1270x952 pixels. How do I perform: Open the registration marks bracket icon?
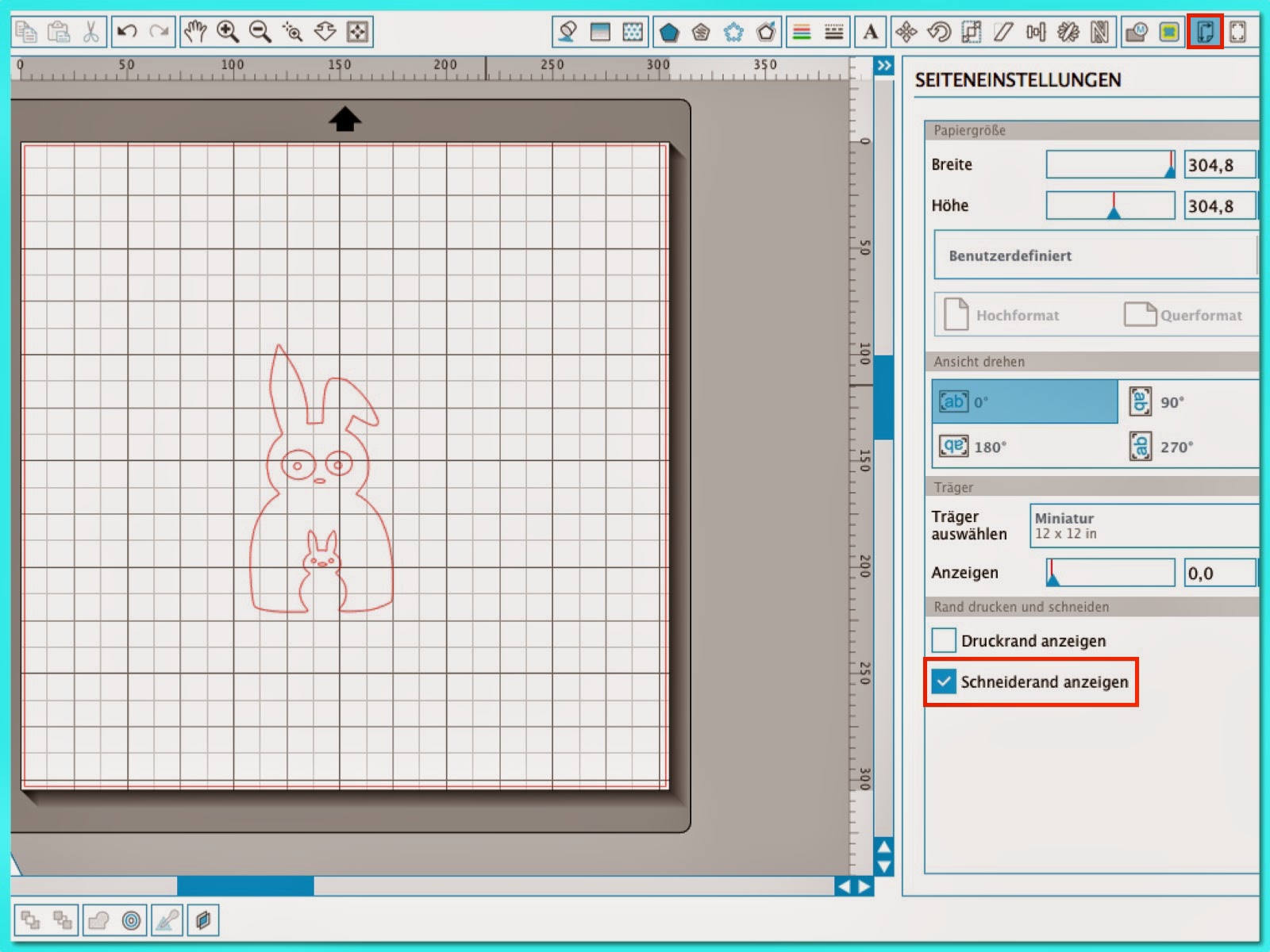(1237, 32)
